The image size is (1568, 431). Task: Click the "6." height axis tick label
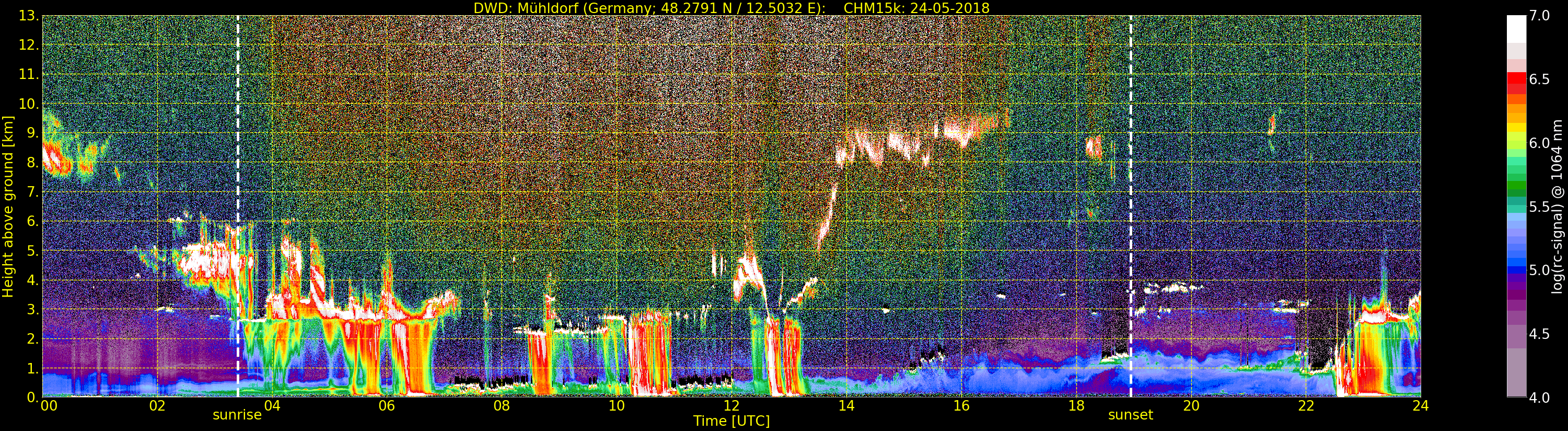coord(32,221)
